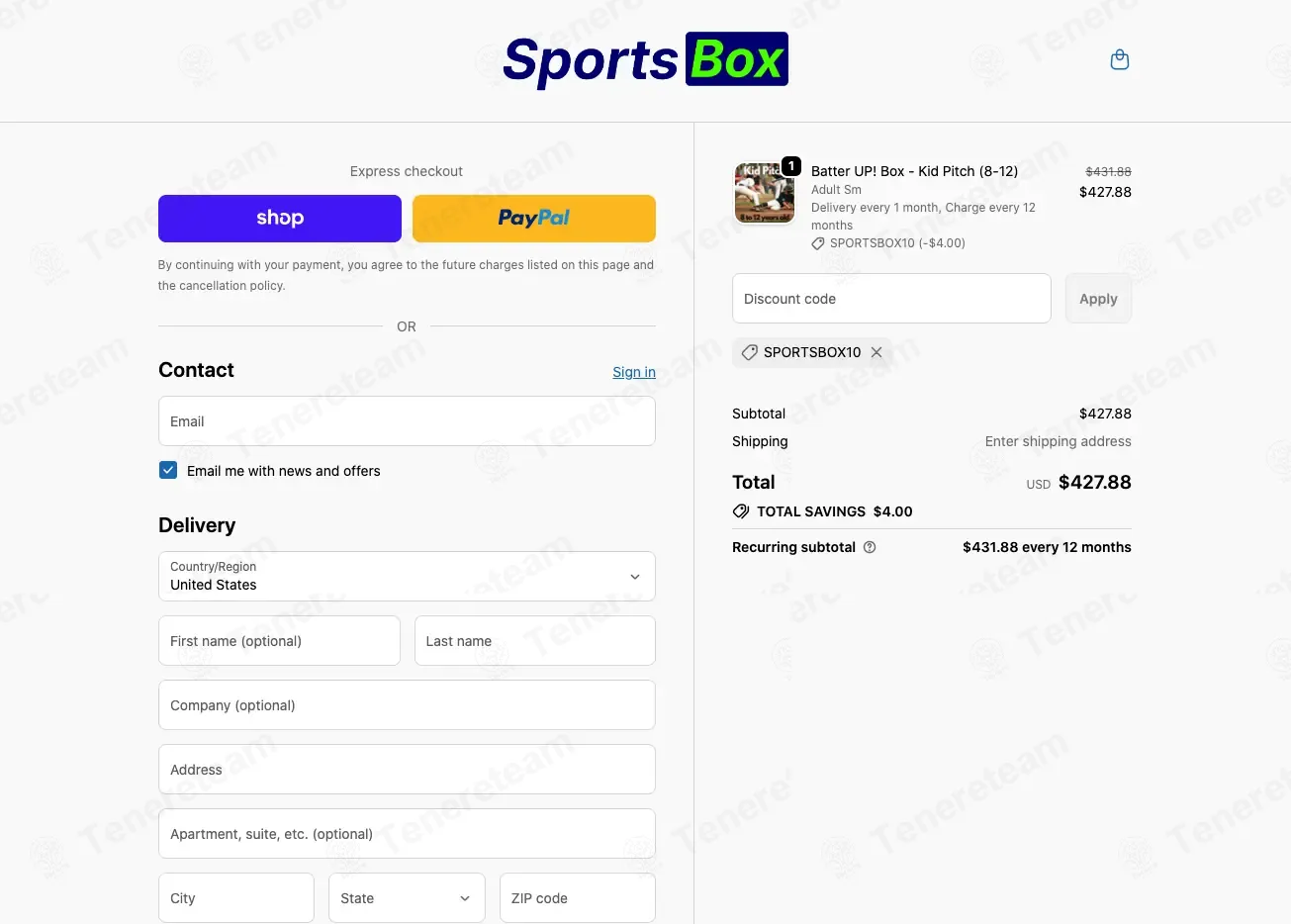Image resolution: width=1291 pixels, height=924 pixels.
Task: Click the discount tag icon beside the SPORTSBOX10 chip
Action: (x=750, y=352)
